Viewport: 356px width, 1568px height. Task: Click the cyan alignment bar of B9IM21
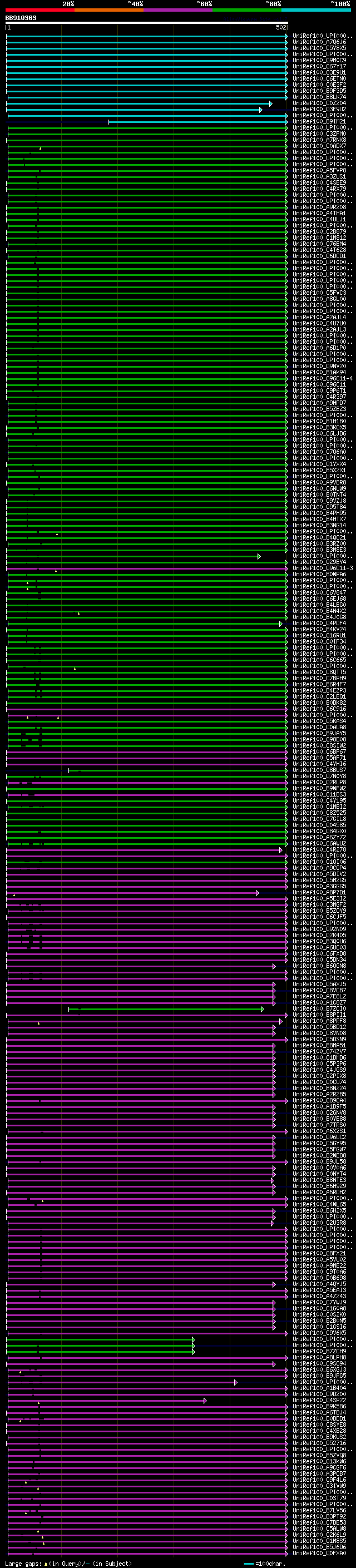click(198, 122)
